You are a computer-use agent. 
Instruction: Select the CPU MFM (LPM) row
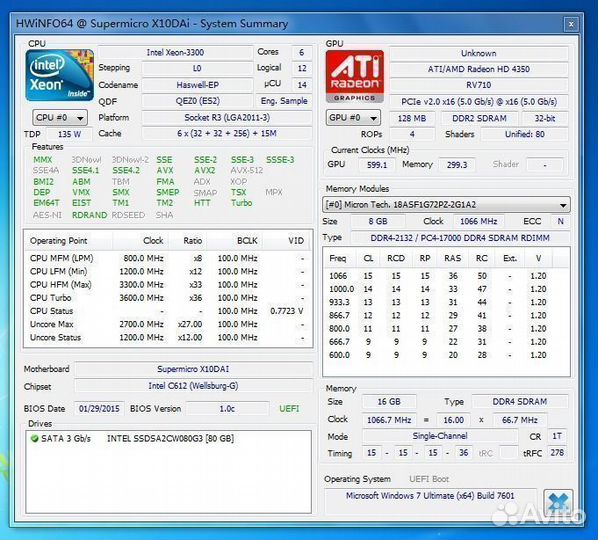tap(168, 258)
